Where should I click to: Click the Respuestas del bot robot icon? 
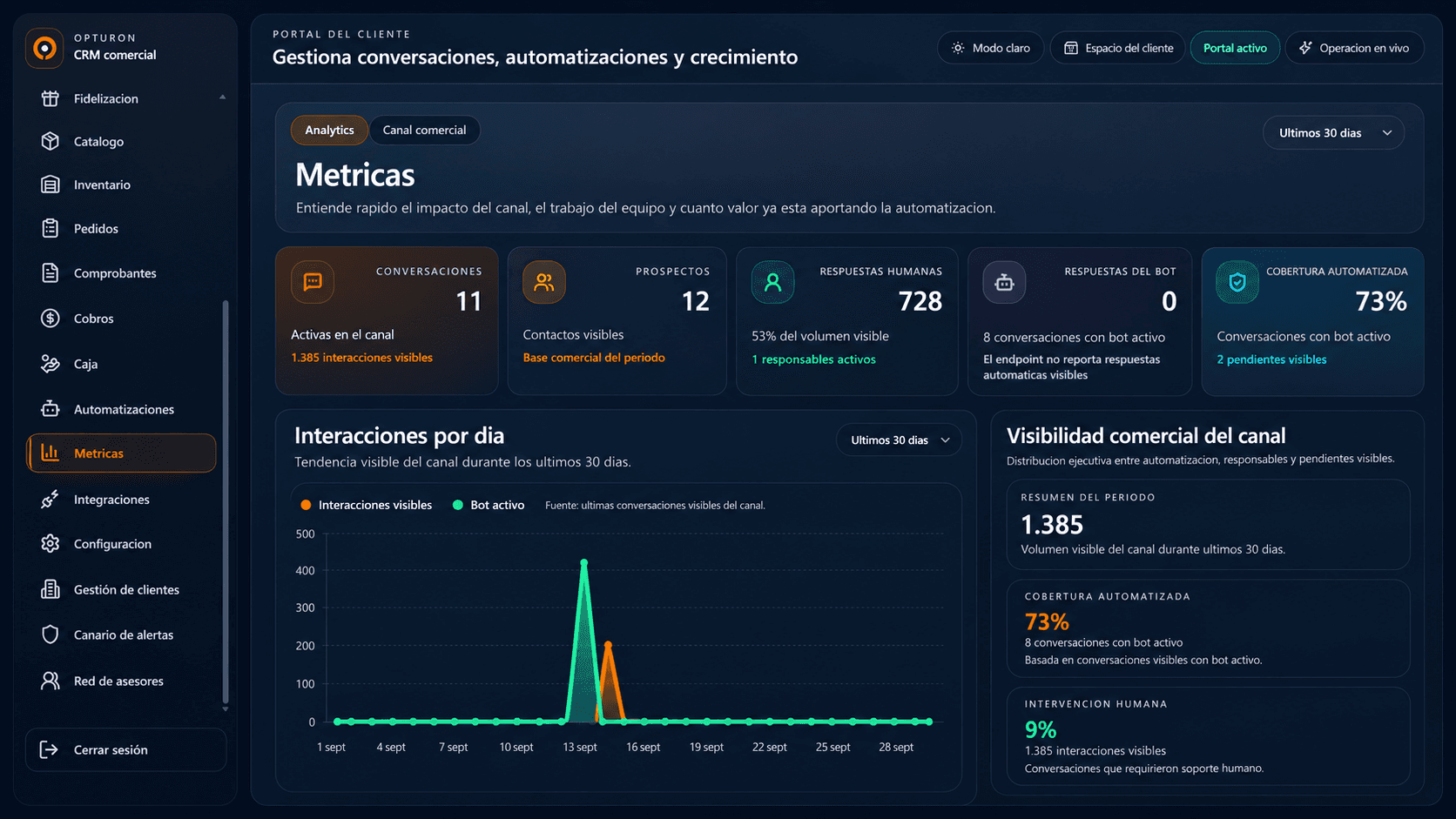coord(1004,282)
